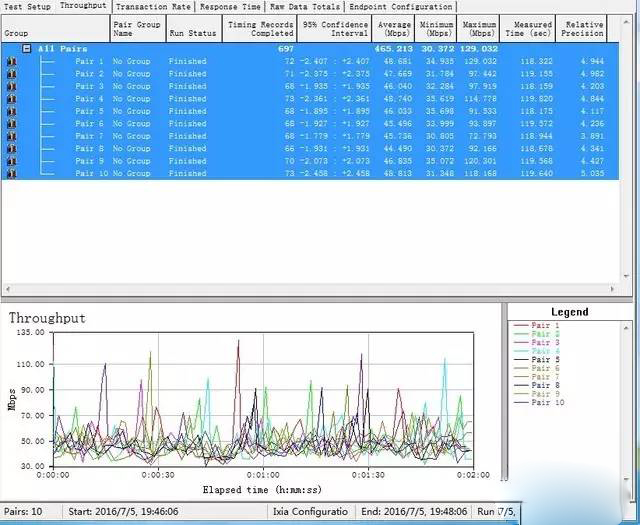Screen dimensions: 640x525
Task: Click the icon beside Pair 8 row
Action: tap(12, 149)
